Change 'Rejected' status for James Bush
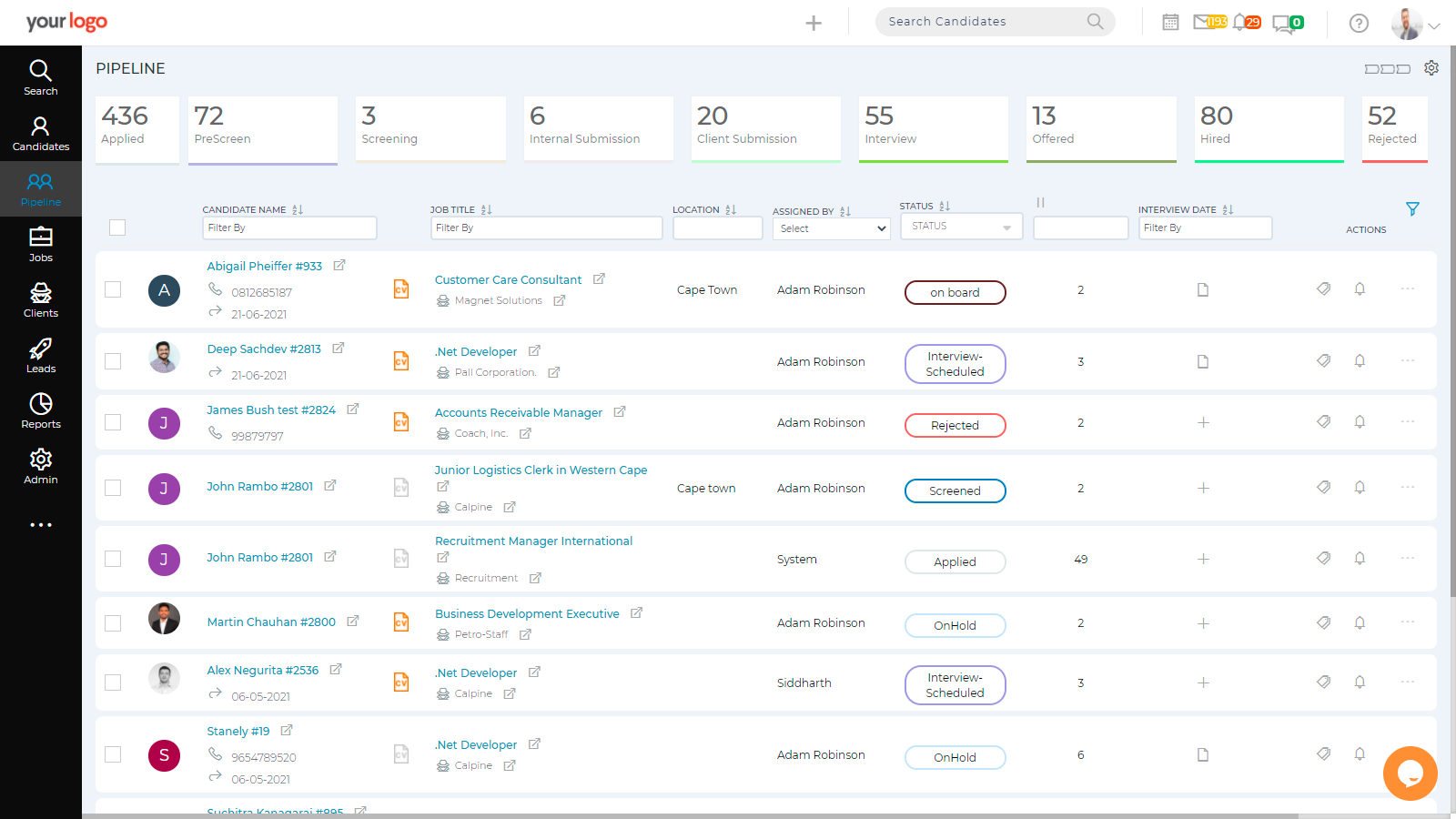The image size is (1456, 819). tap(955, 425)
